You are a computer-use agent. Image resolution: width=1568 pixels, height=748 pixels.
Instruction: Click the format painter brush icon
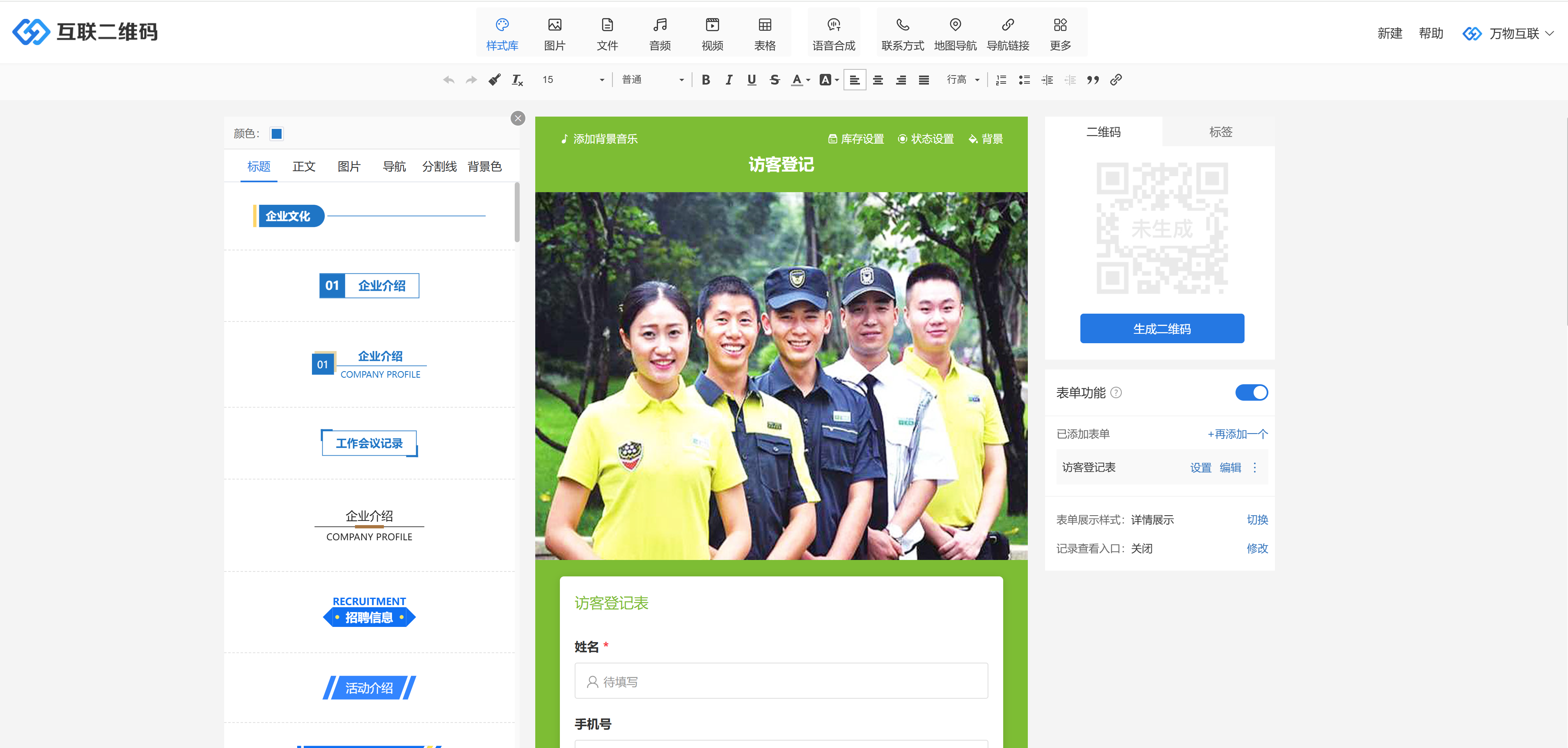[x=494, y=80]
